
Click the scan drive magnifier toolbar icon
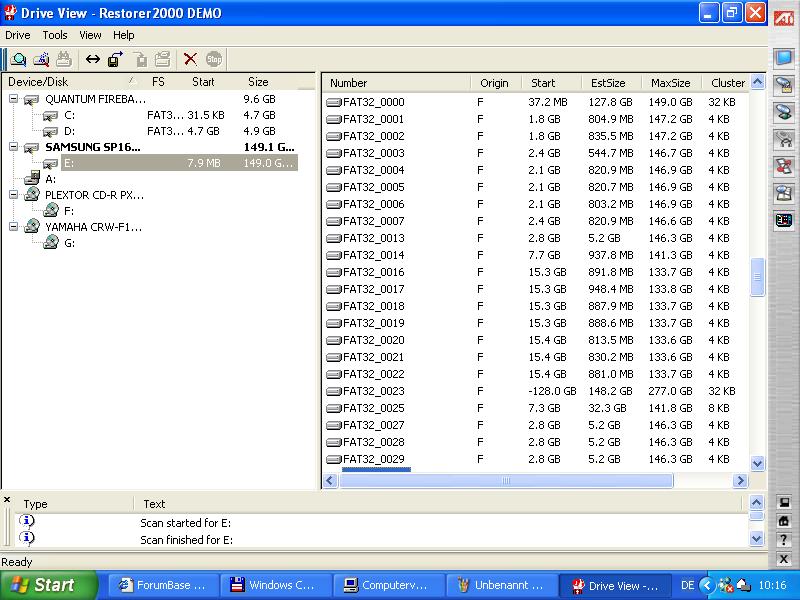pos(18,60)
